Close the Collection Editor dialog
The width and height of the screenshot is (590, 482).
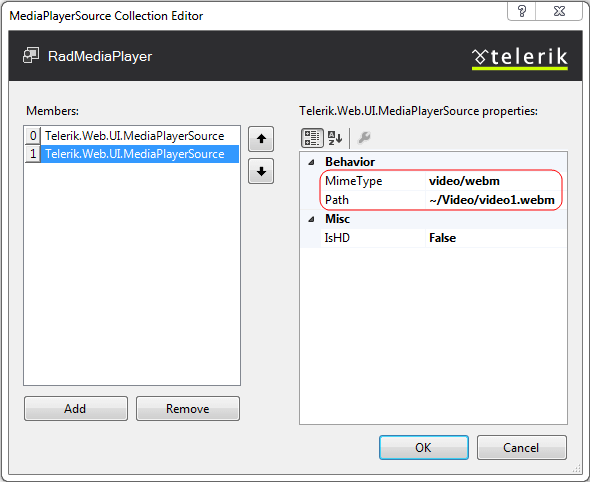tap(559, 11)
